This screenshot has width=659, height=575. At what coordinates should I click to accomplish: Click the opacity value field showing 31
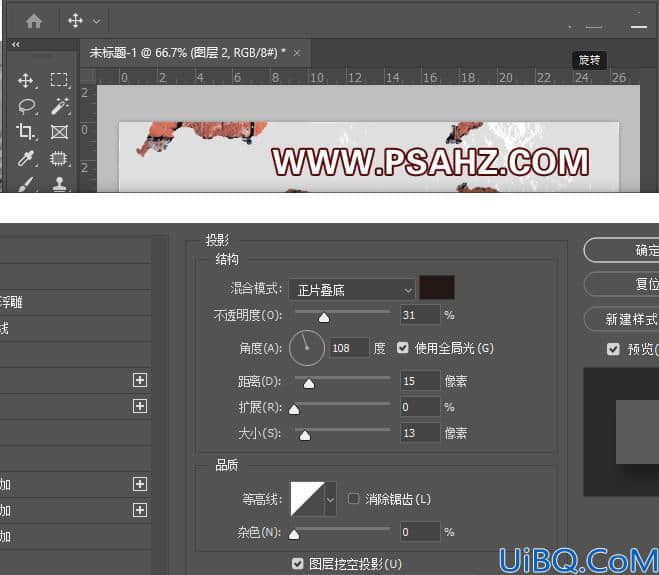point(420,315)
